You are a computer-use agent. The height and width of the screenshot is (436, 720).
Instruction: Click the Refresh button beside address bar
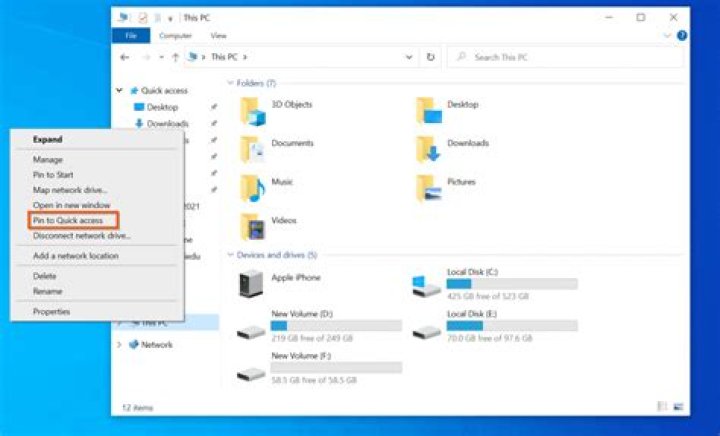pos(430,57)
